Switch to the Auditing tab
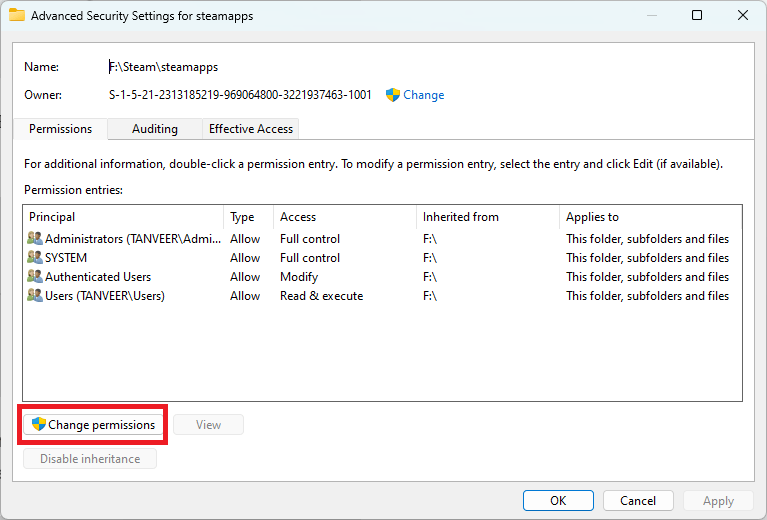 [x=155, y=129]
